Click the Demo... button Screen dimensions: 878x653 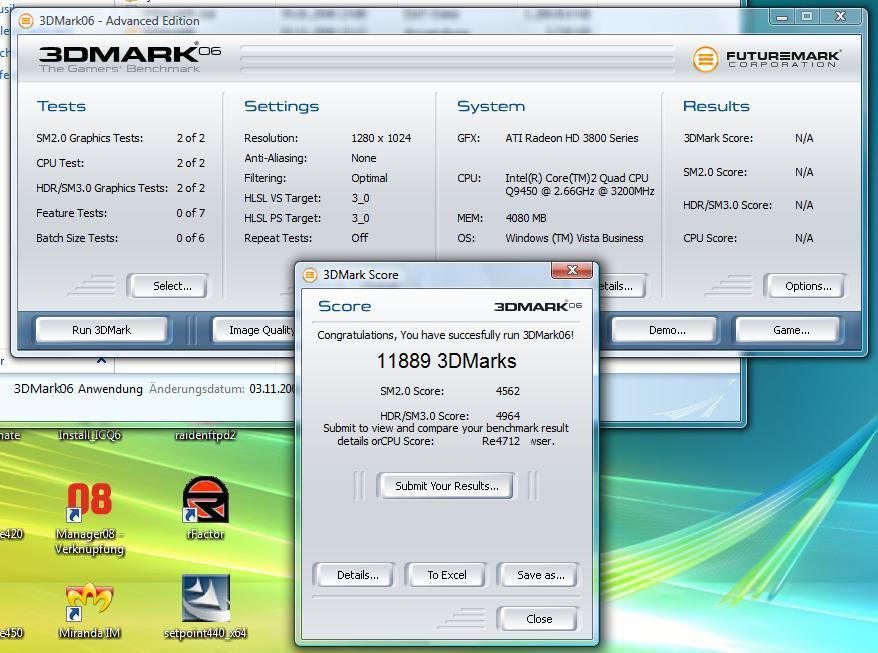666,330
